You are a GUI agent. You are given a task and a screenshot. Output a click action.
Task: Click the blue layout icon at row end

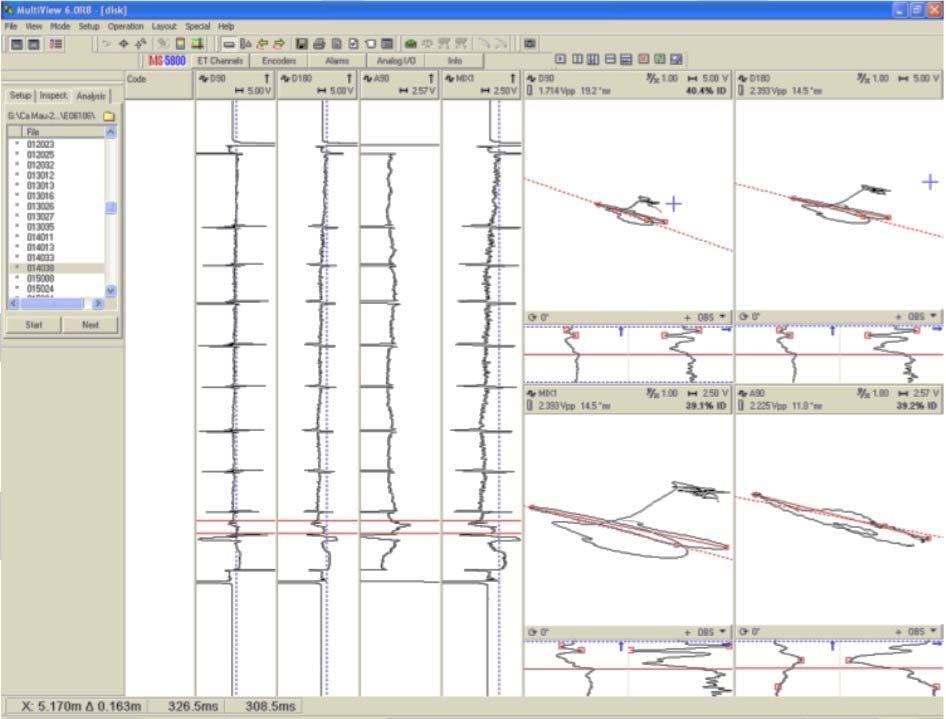pyautogui.click(x=676, y=59)
